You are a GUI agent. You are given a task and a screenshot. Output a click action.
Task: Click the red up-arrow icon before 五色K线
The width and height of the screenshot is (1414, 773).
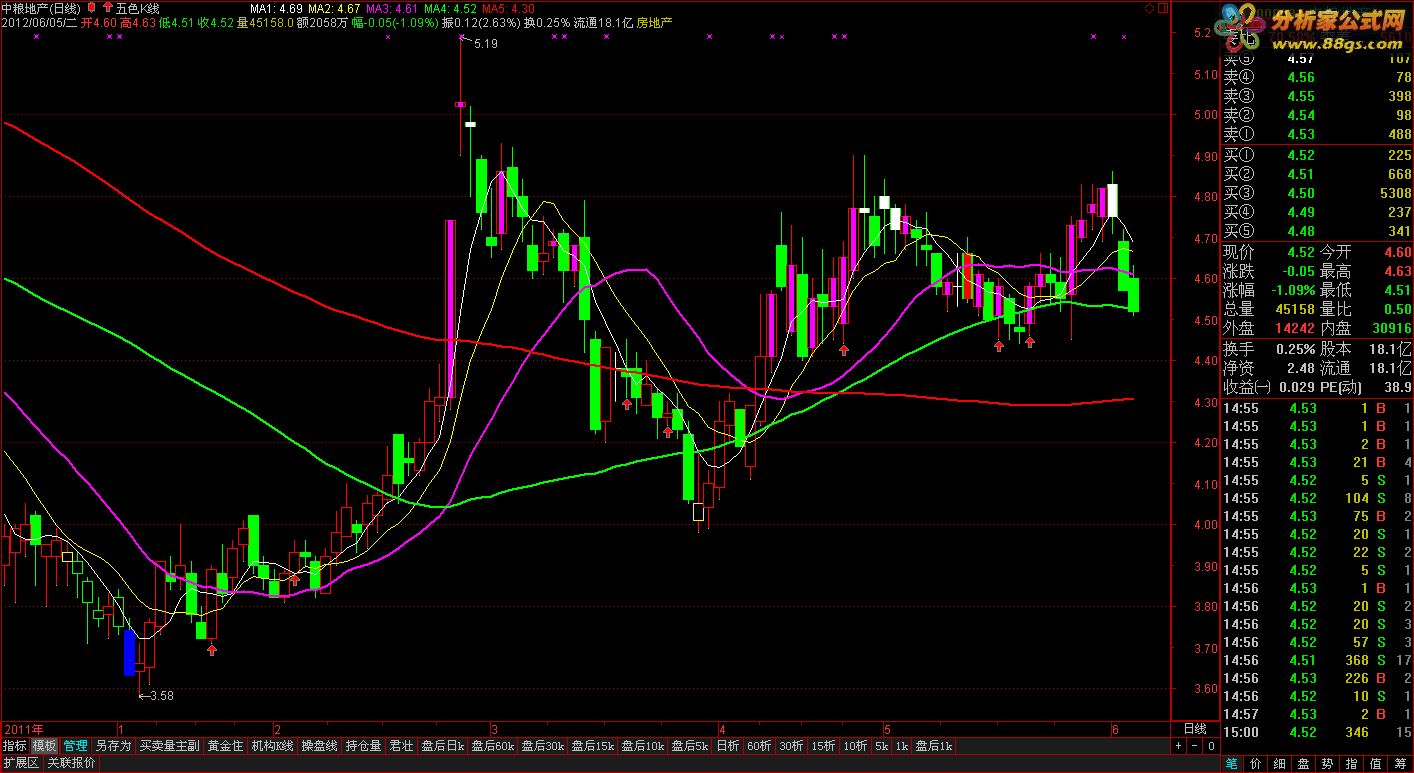click(x=108, y=7)
